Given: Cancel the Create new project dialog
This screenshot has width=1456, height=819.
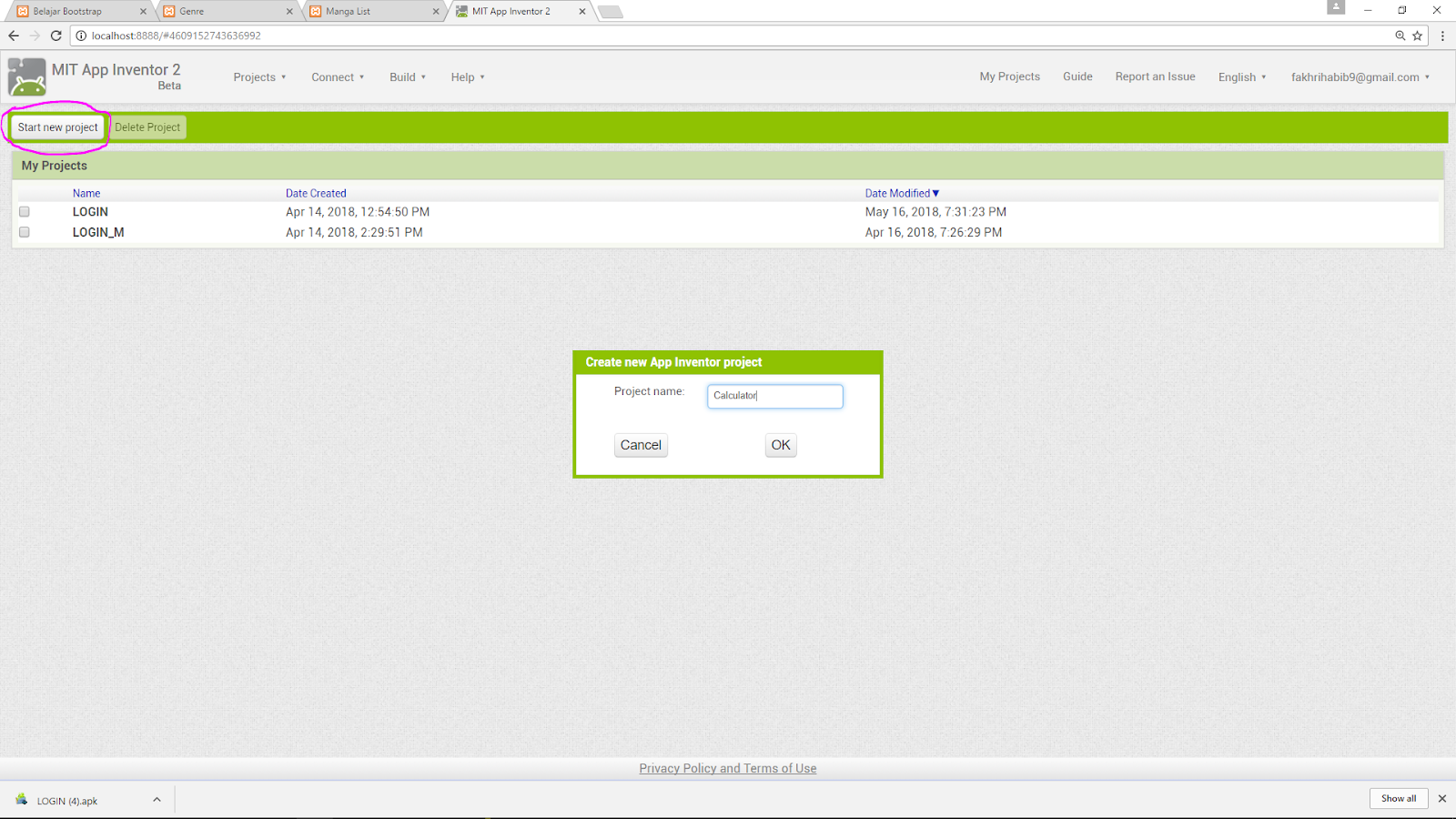Looking at the screenshot, I should pos(641,445).
